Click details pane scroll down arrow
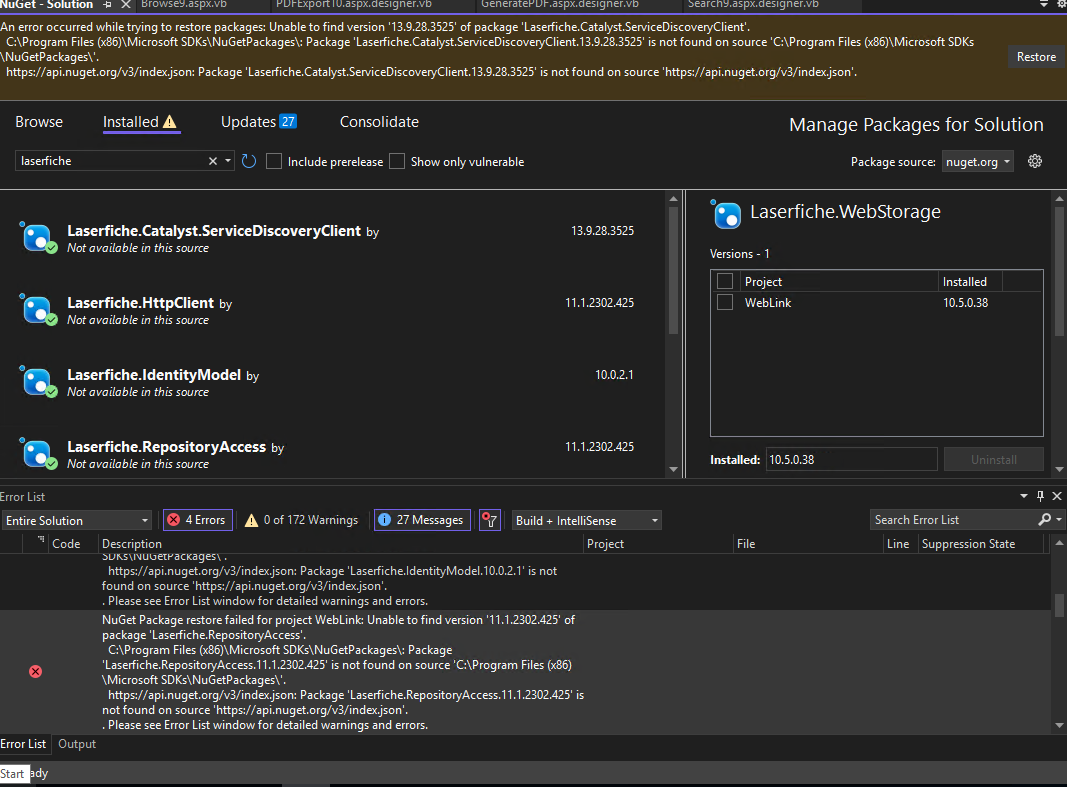 pos(1060,469)
